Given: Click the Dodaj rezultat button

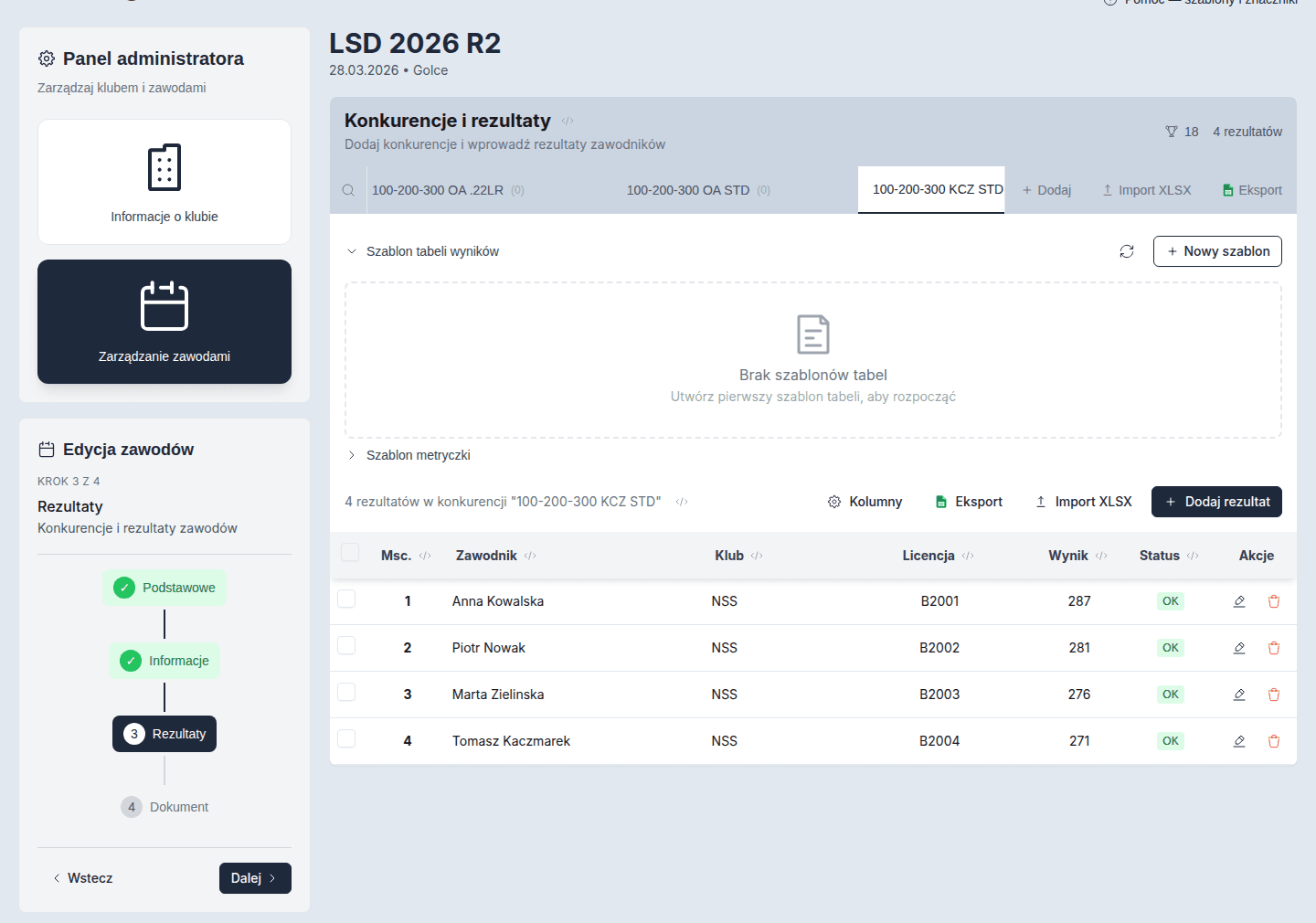Looking at the screenshot, I should (1216, 502).
